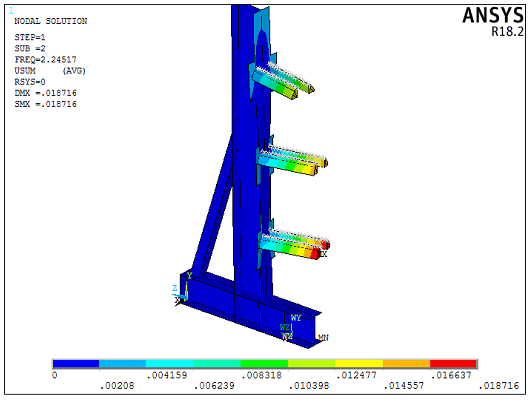The height and width of the screenshot is (403, 530).
Task: Click the orange legend color band
Action: click(x=406, y=363)
